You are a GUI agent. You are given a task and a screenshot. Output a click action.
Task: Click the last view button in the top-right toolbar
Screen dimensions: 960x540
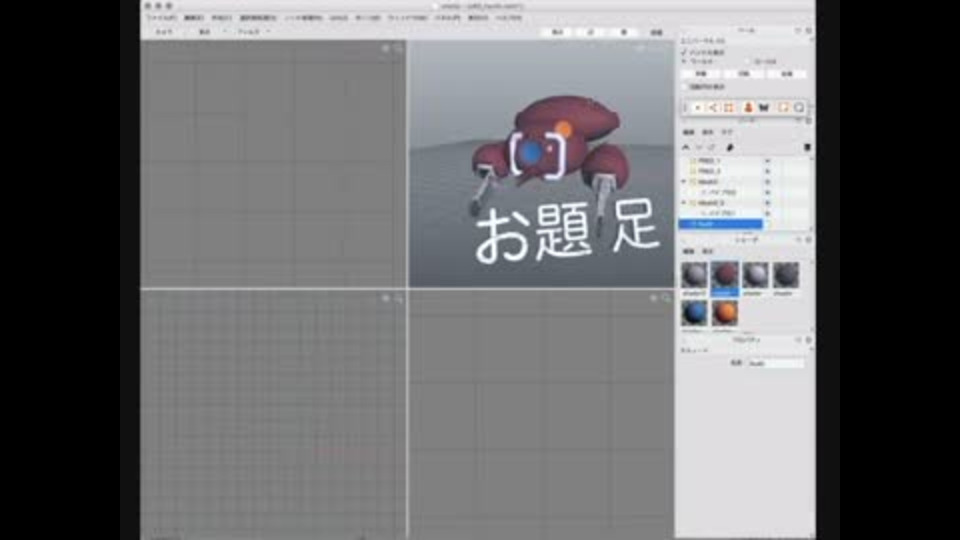[x=656, y=32]
